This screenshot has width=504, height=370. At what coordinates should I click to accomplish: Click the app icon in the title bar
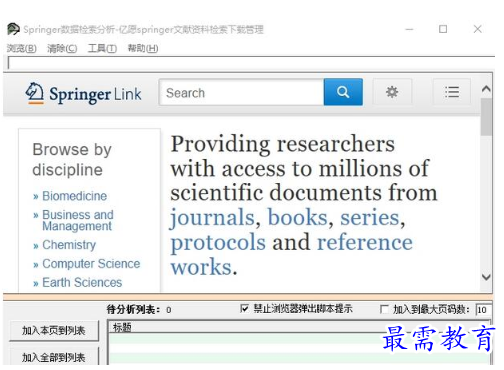pos(13,29)
